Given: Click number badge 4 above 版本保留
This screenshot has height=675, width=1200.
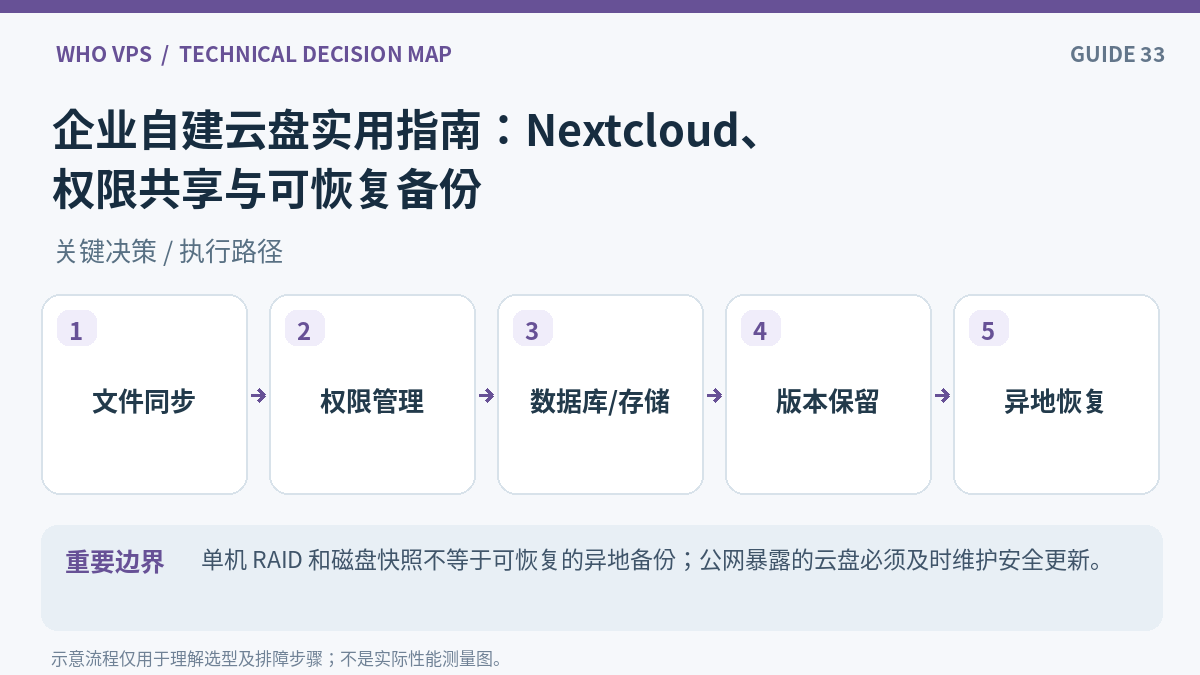Looking at the screenshot, I should point(761,329).
